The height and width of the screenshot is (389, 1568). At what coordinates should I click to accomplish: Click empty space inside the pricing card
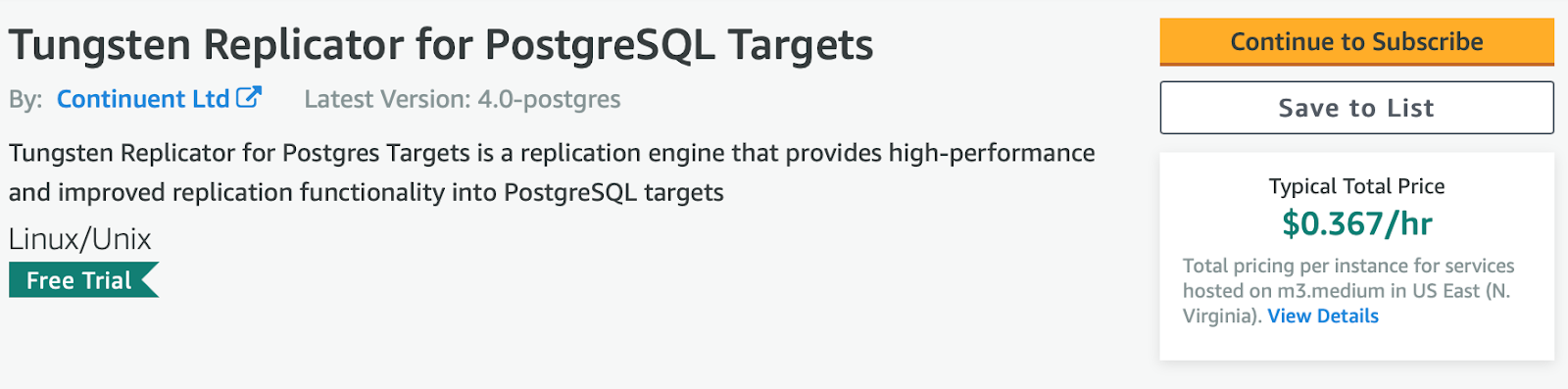click(x=1356, y=343)
